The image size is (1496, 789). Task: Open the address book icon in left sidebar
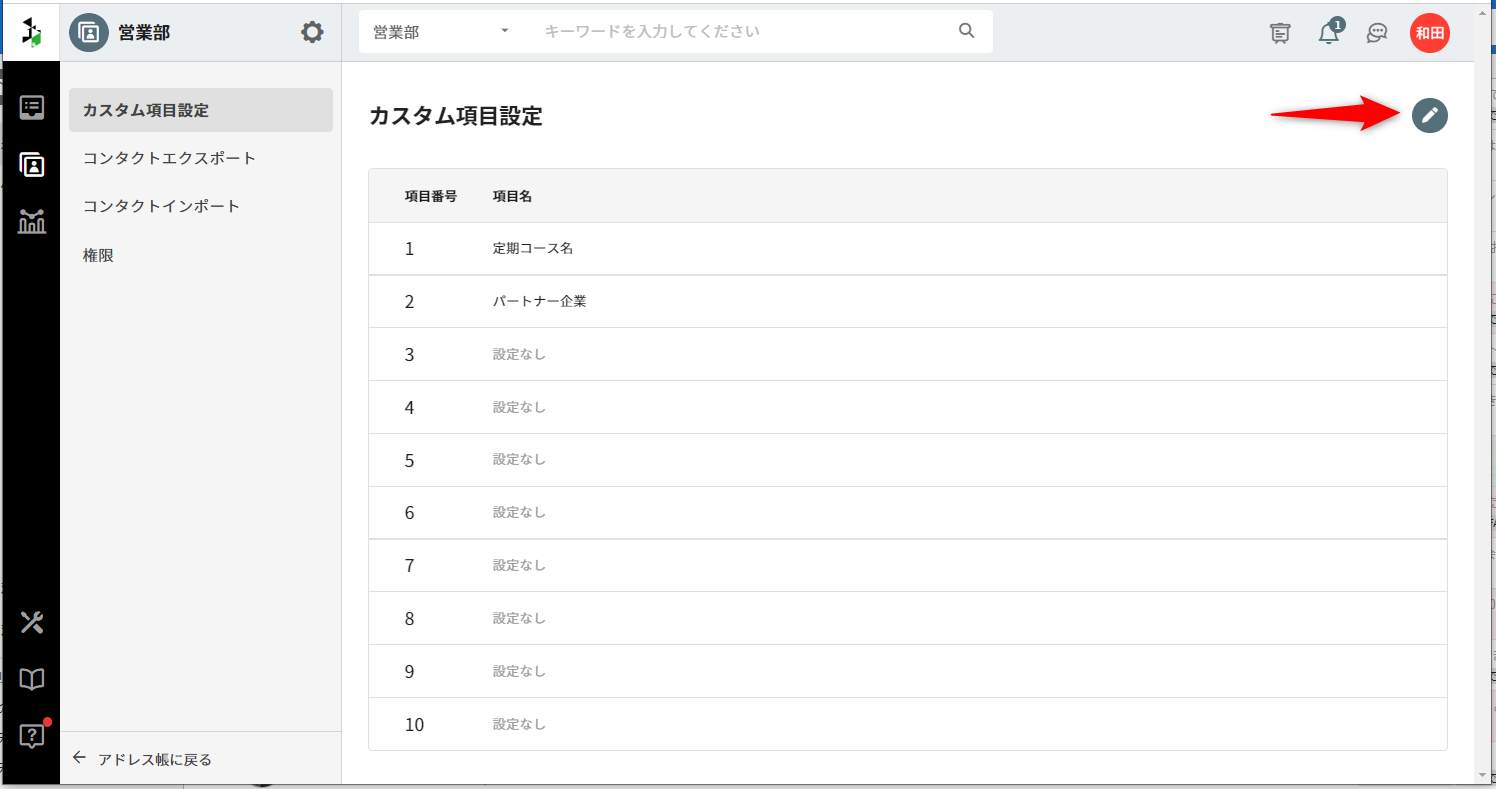[x=32, y=165]
